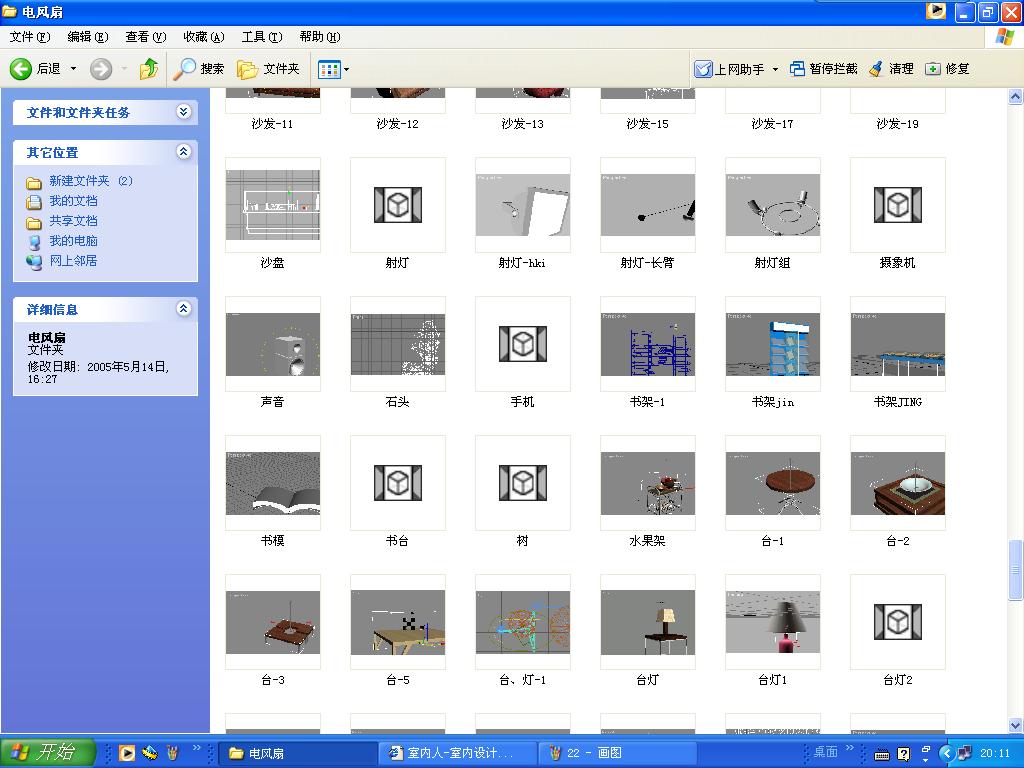Select the 沙盘 file thumbnail
This screenshot has width=1024, height=768.
[x=273, y=205]
